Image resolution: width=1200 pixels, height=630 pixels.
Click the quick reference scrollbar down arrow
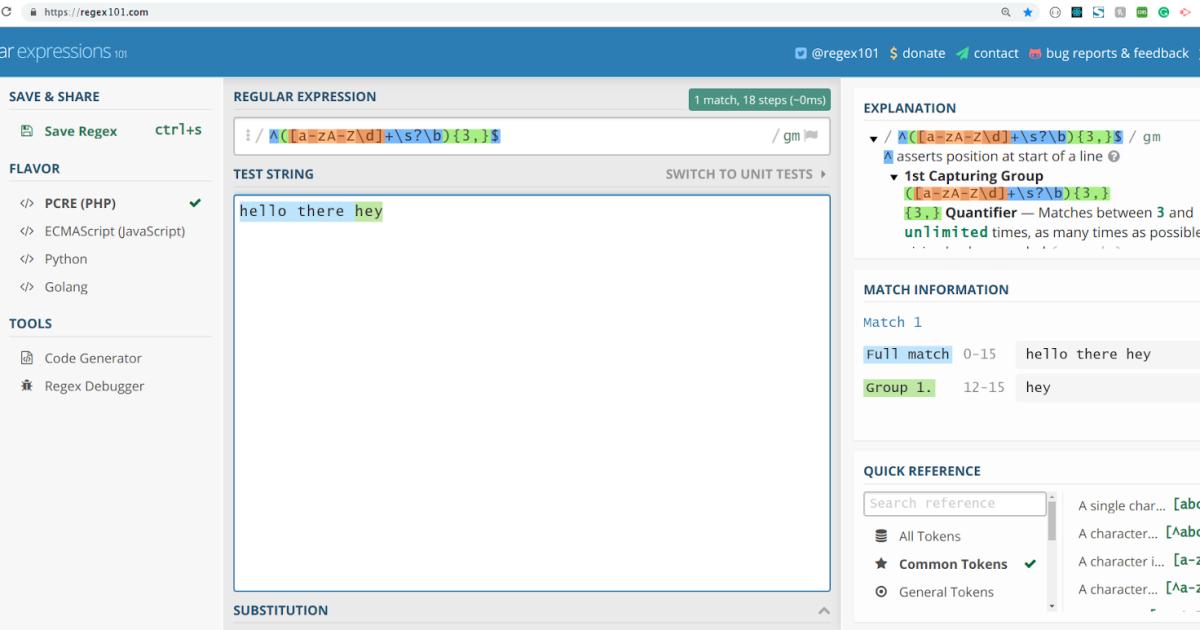pyautogui.click(x=1051, y=606)
